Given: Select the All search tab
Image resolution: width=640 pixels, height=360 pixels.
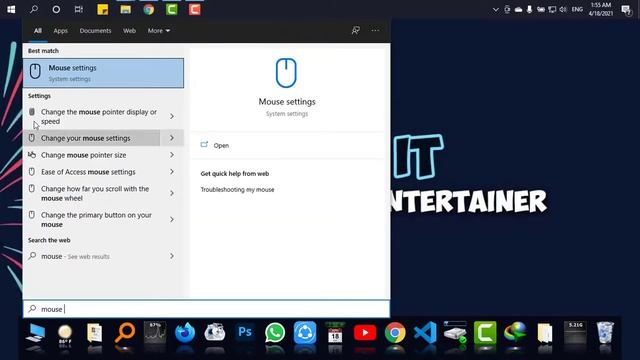Looking at the screenshot, I should [x=38, y=31].
